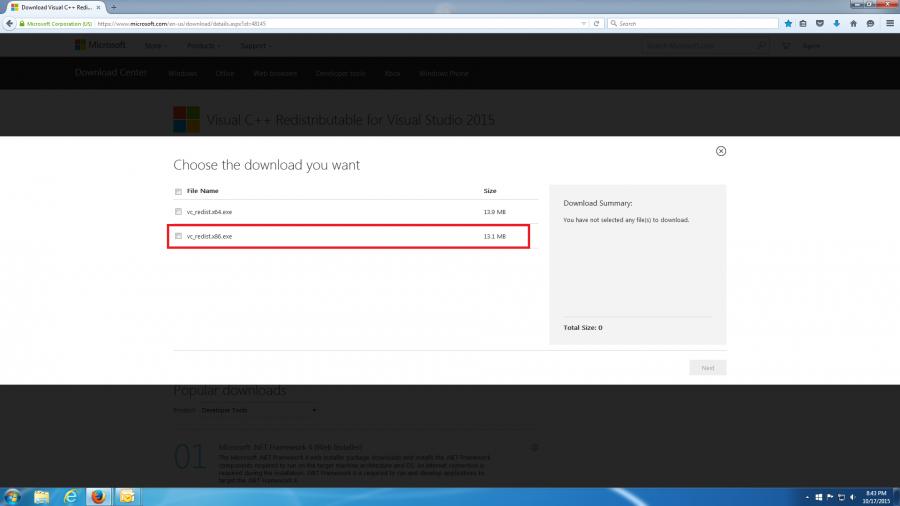Go back with Firefox back arrow
Image resolution: width=900 pixels, height=506 pixels.
tap(9, 24)
